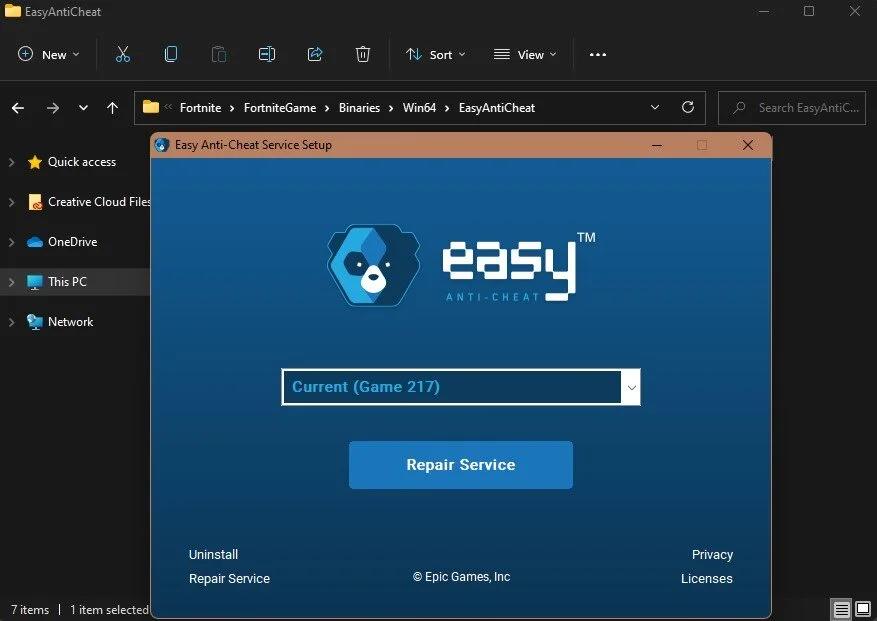Go back using the left arrow
The width and height of the screenshot is (877, 621).
[x=18, y=108]
